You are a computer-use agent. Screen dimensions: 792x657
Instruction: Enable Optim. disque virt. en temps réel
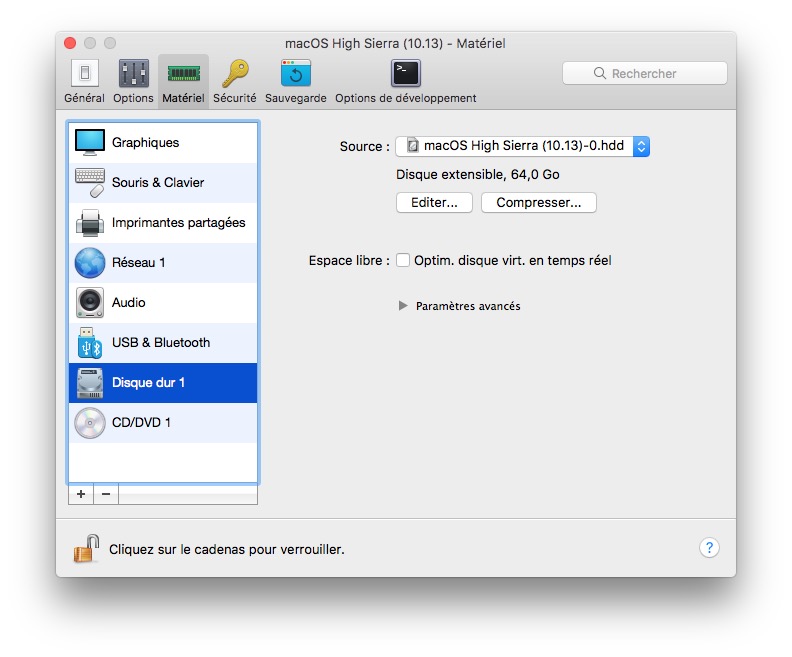[x=403, y=260]
